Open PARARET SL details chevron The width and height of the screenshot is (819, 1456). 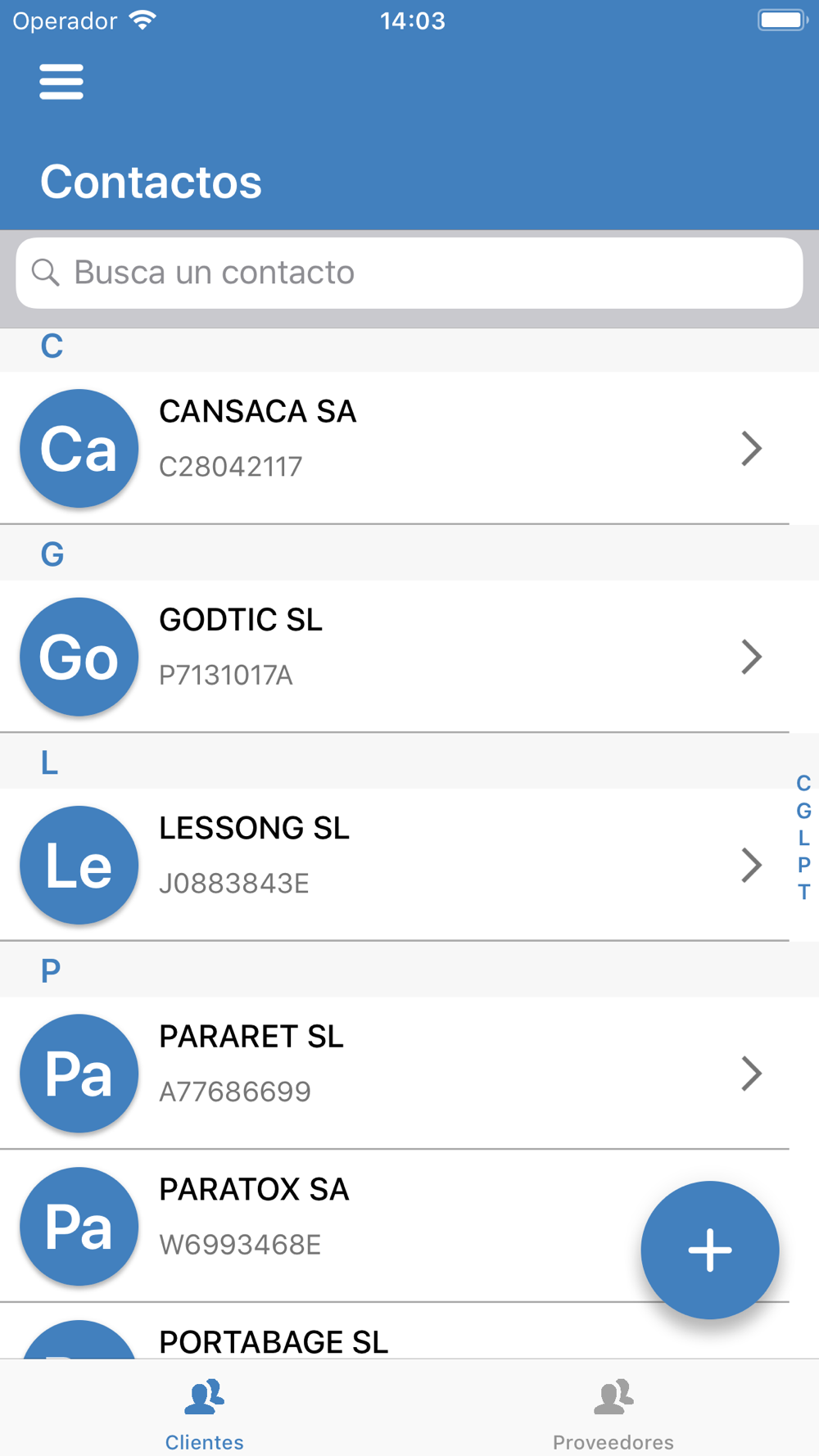(x=752, y=1074)
